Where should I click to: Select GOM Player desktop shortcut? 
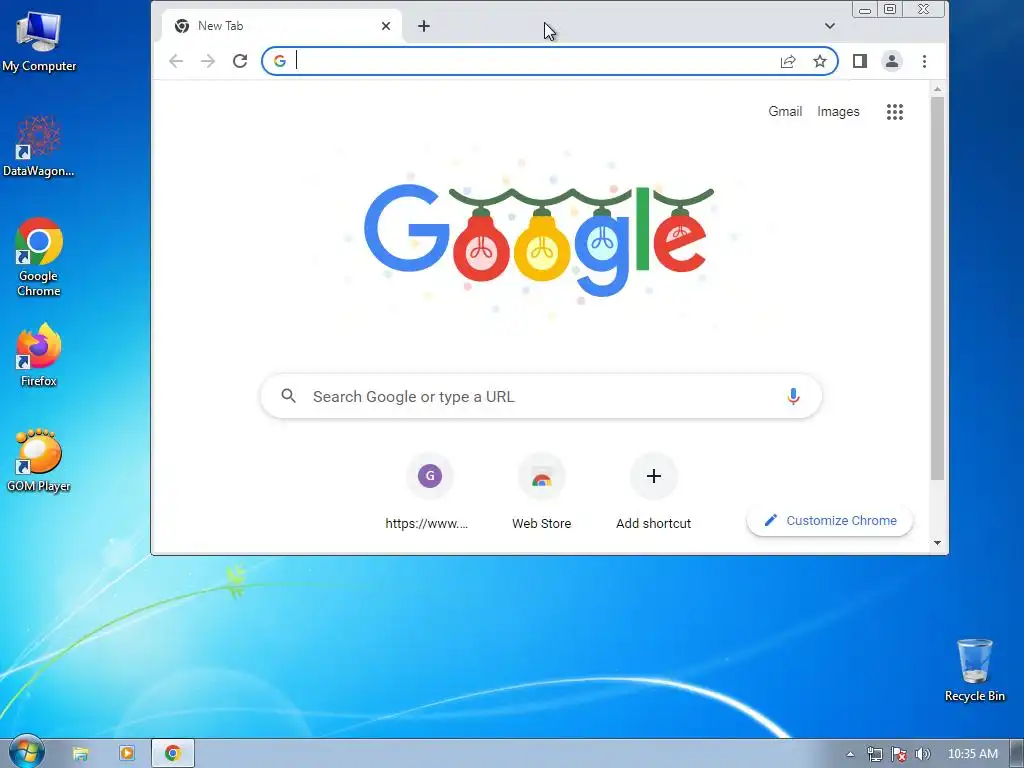[x=39, y=460]
